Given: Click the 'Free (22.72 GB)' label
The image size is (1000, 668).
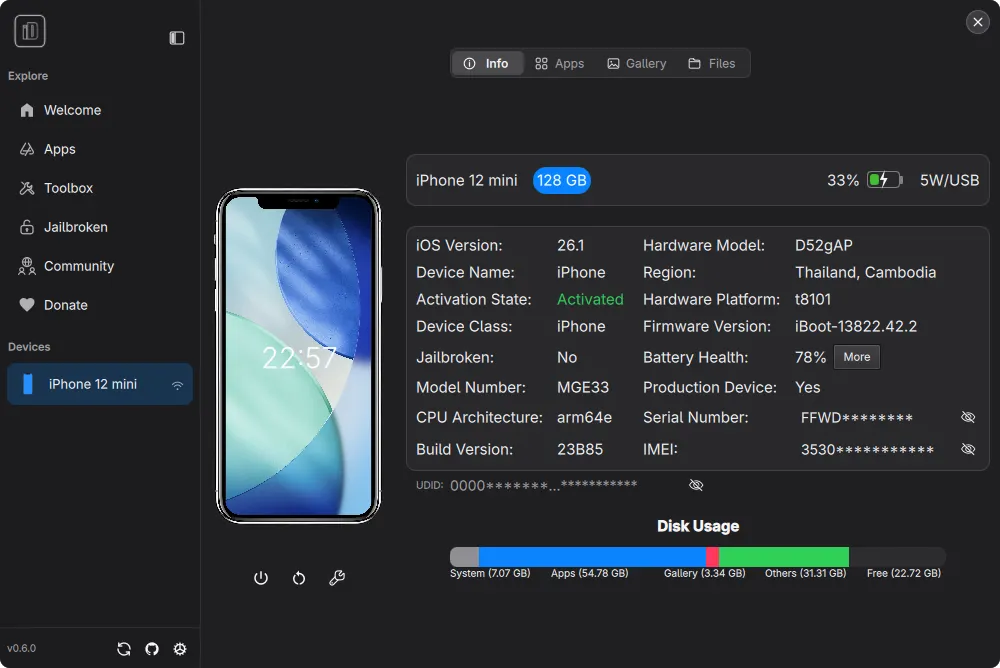Looking at the screenshot, I should 904,574.
